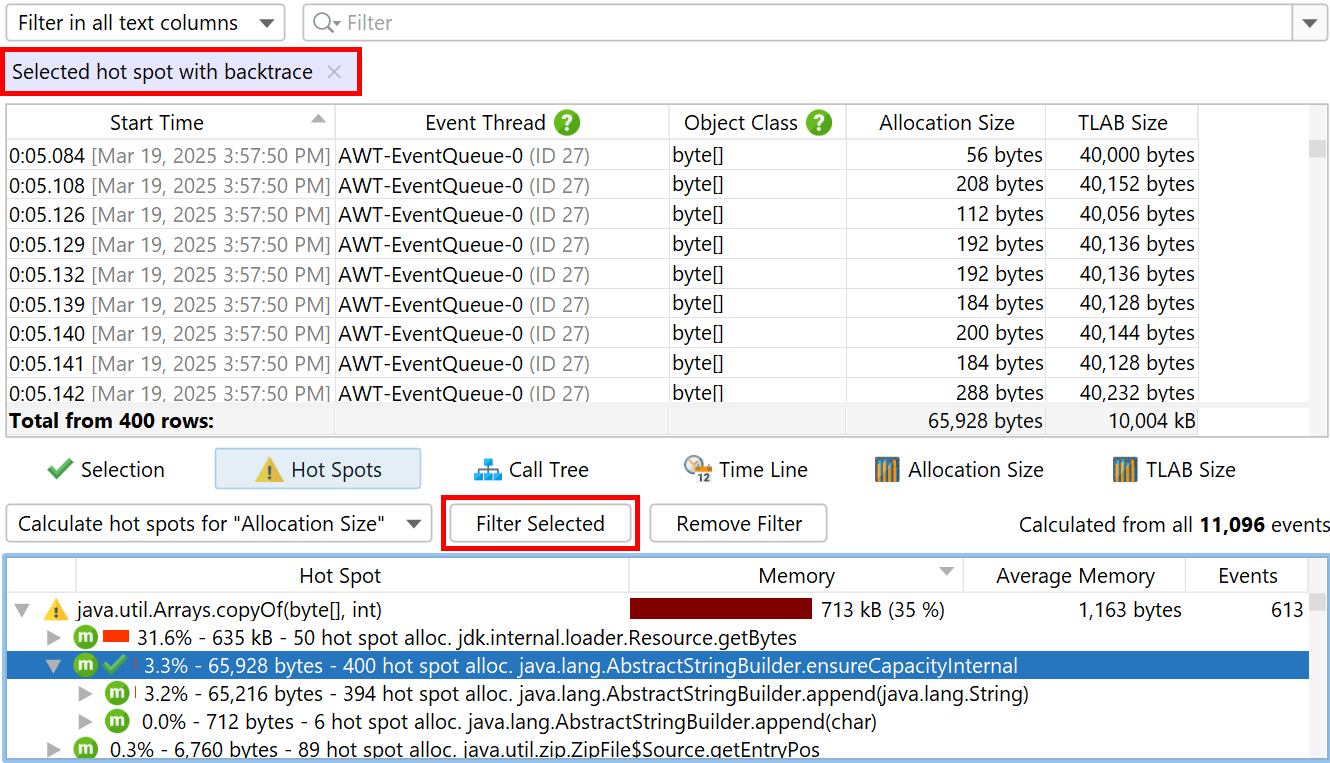Open 'Calculate hot spots for' dropdown
1330x763 pixels.
coord(218,524)
